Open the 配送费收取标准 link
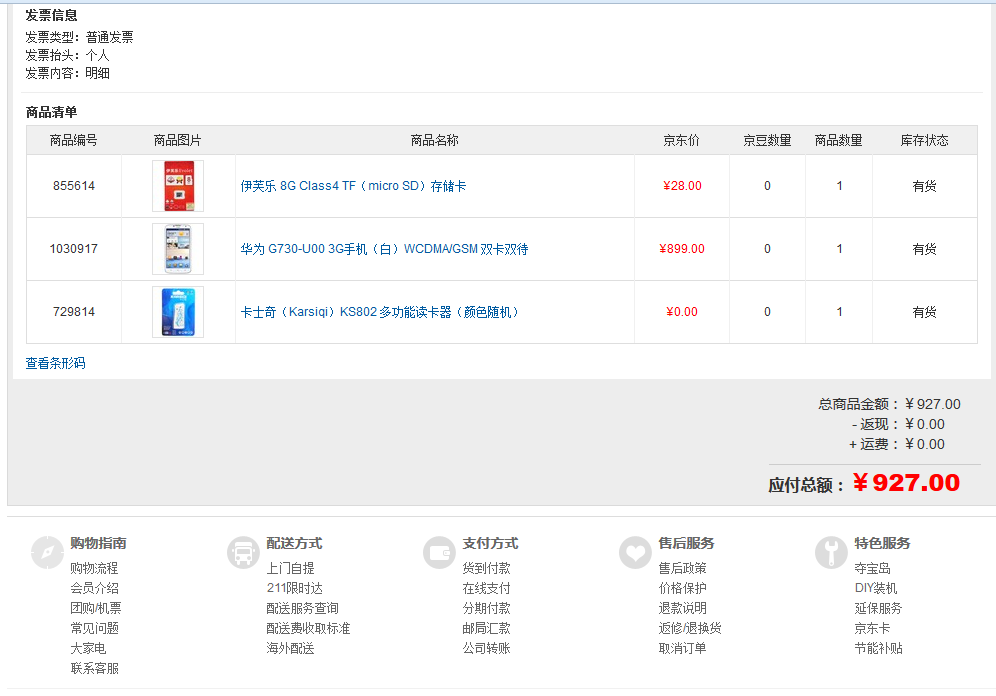 click(x=308, y=628)
